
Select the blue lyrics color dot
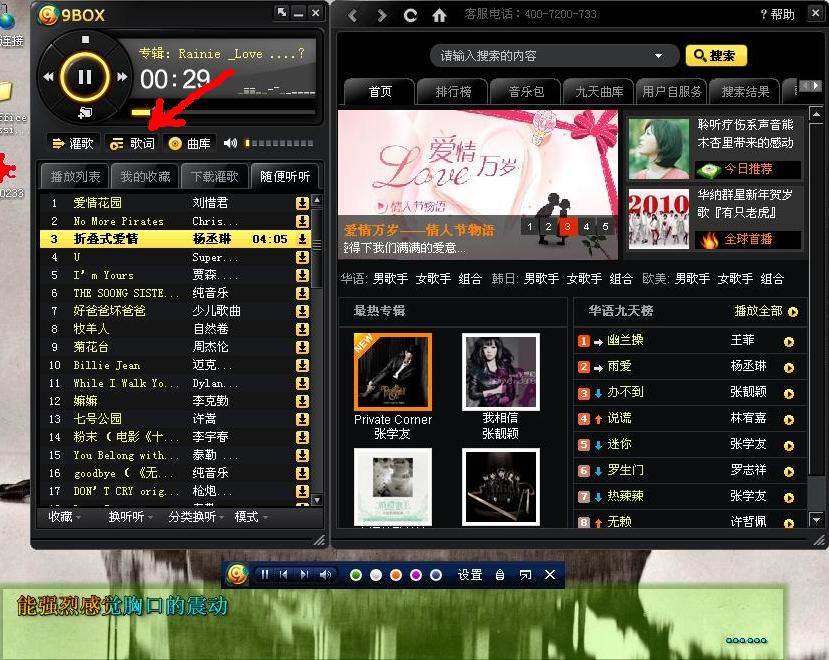[x=436, y=575]
